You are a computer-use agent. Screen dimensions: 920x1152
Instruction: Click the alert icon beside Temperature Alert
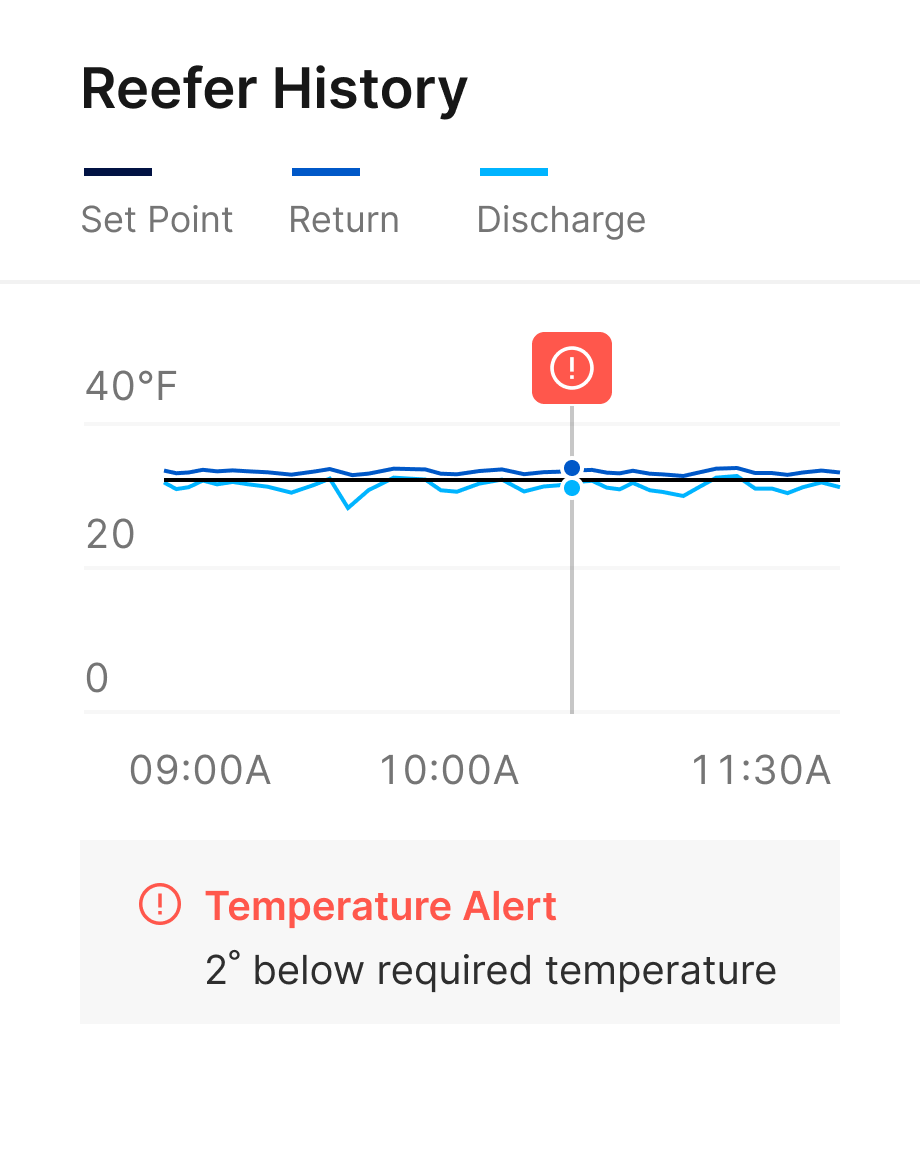(159, 905)
